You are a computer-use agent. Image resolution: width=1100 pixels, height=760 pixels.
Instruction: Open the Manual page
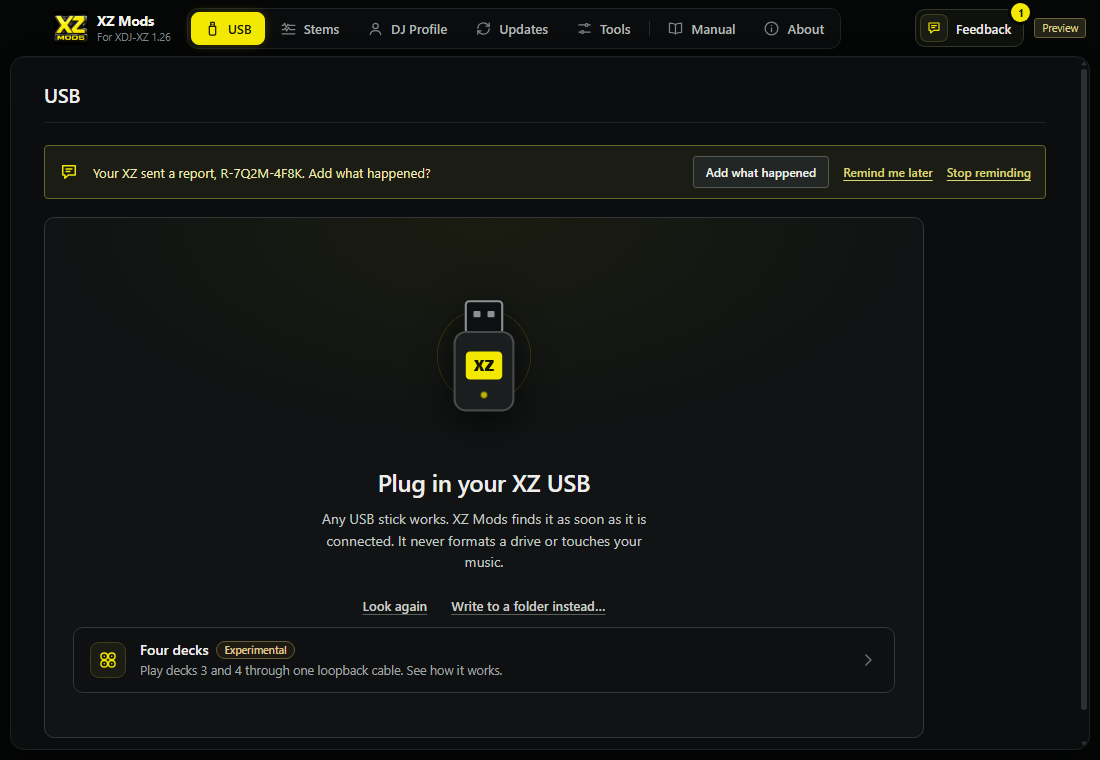coord(702,29)
